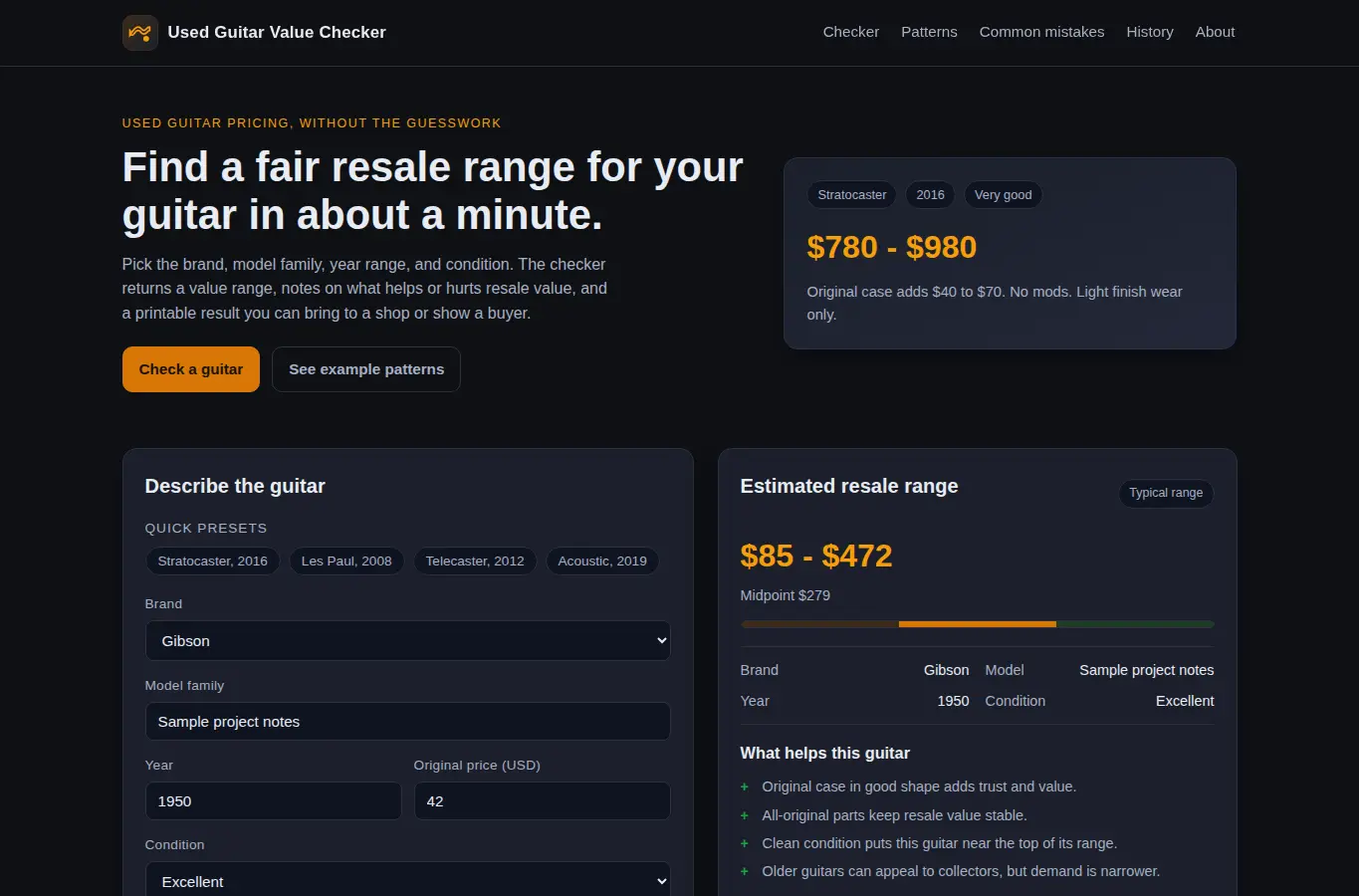The image size is (1359, 896).
Task: Apply the Acoustic, 2019 preset
Action: coord(602,561)
